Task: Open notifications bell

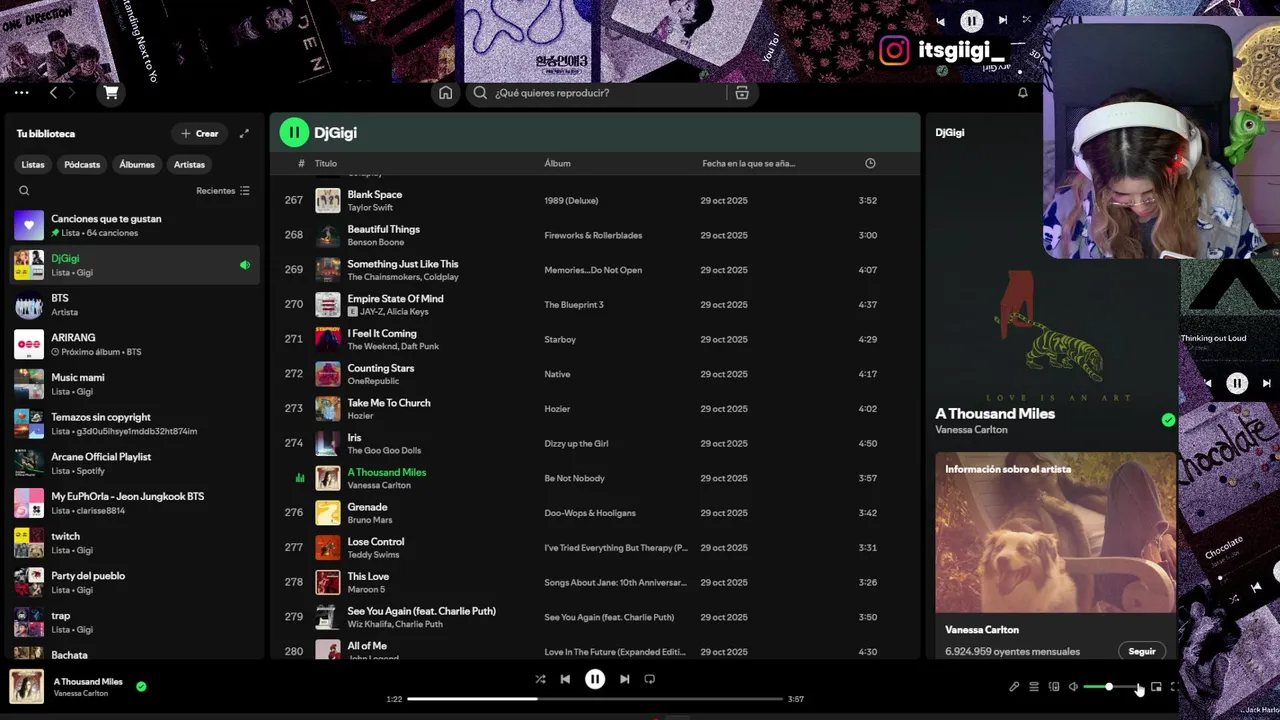Action: 1023,93
